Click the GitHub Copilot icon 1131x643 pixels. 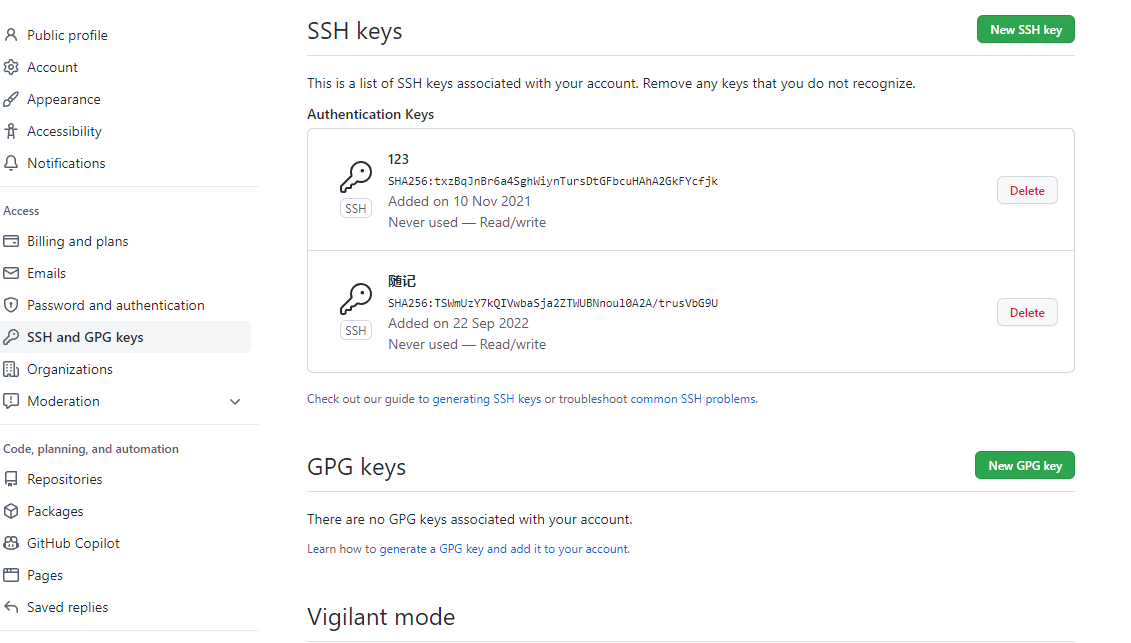pyautogui.click(x=11, y=543)
